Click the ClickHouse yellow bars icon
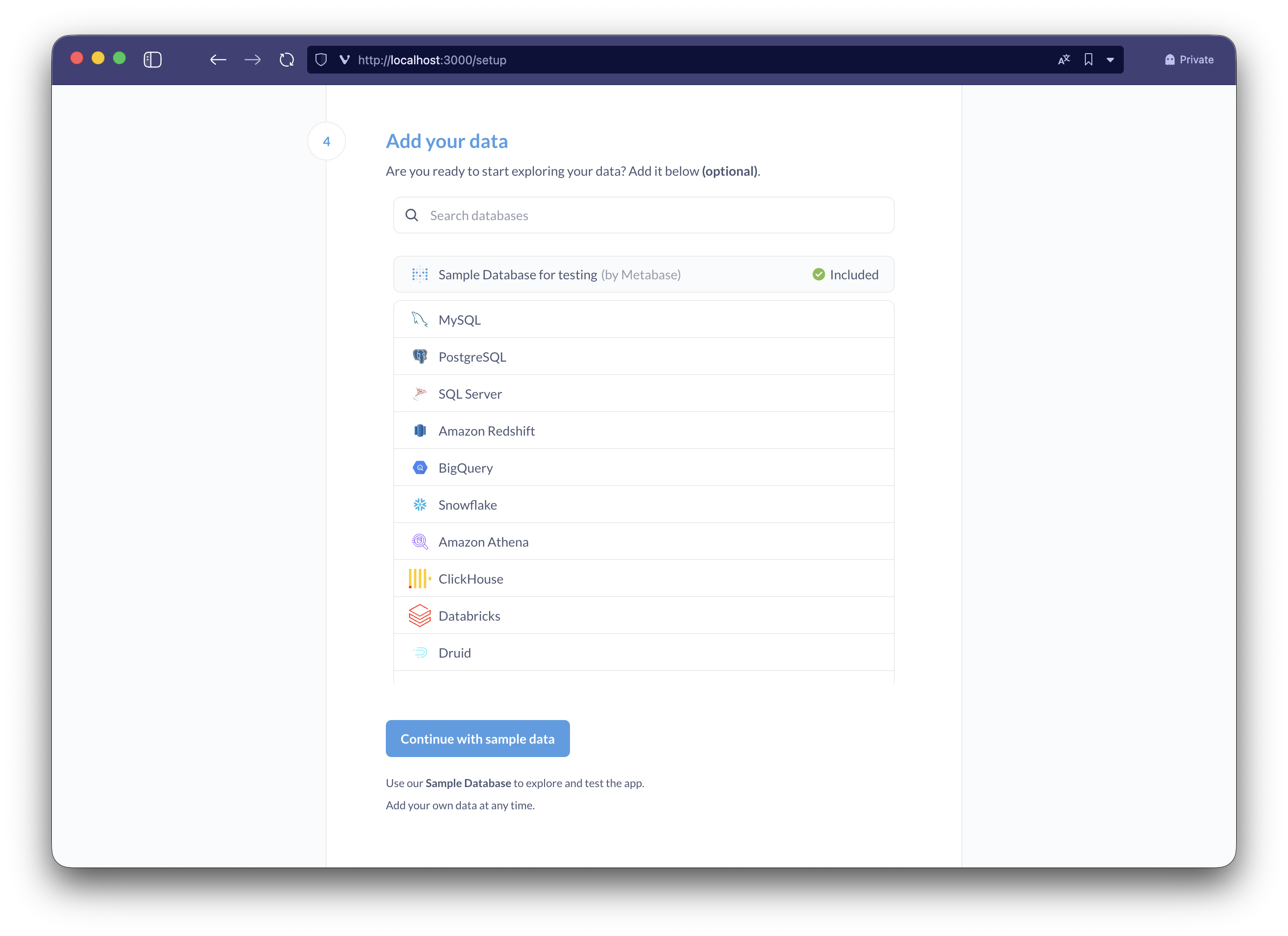Screen dimensions: 1288x936 [420, 579]
